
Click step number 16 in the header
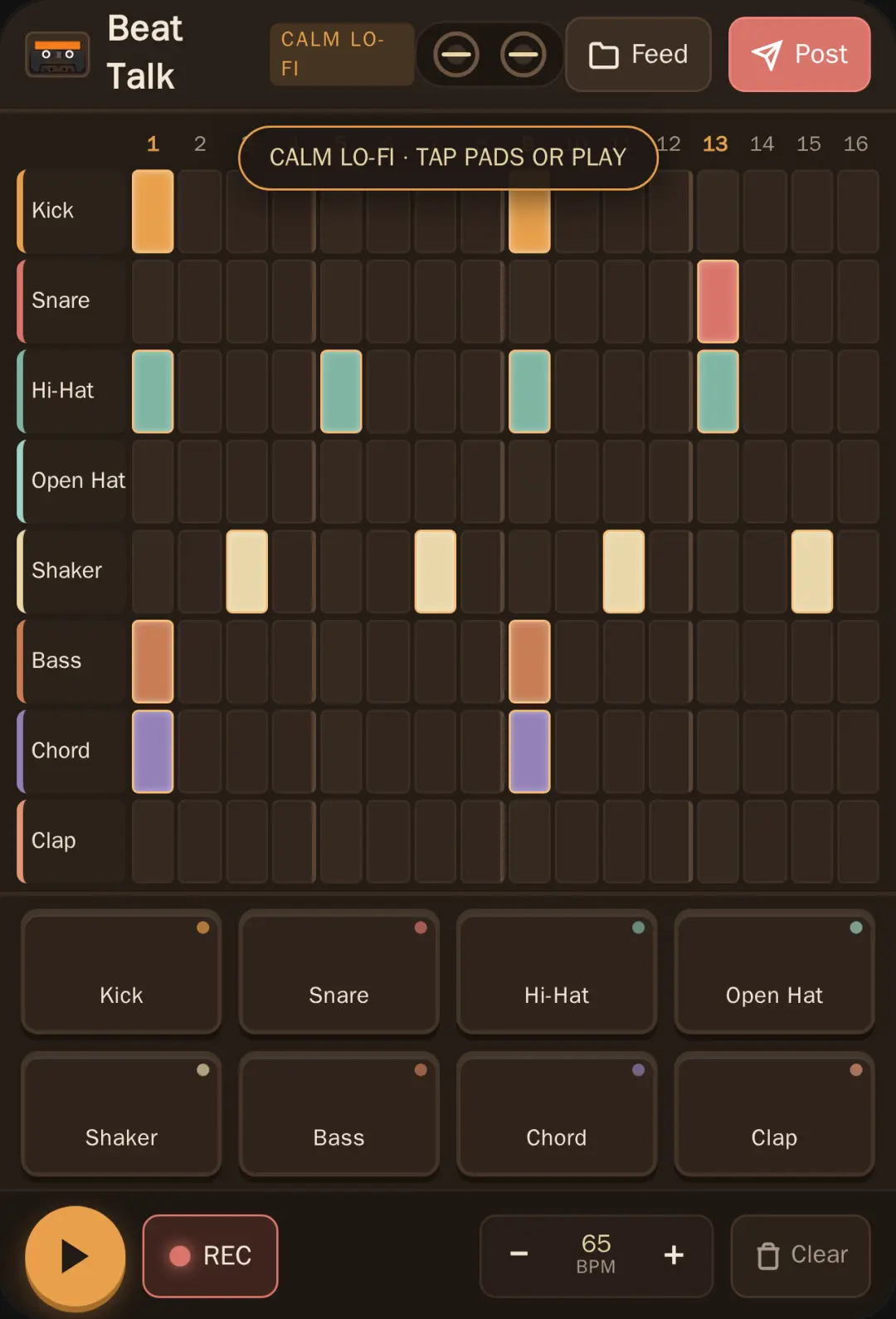click(x=856, y=144)
